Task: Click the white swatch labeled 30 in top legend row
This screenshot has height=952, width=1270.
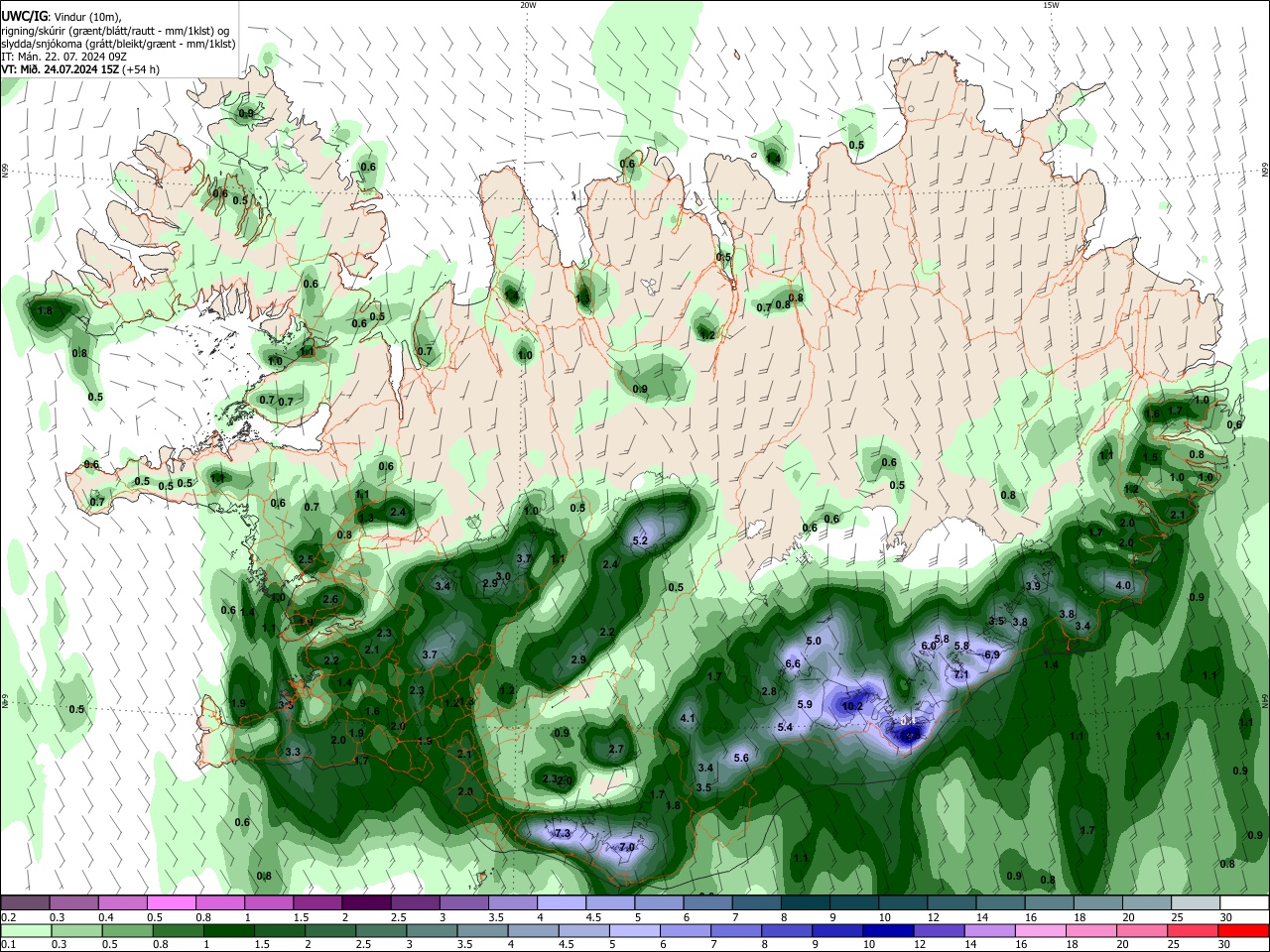Action: coord(1245,903)
